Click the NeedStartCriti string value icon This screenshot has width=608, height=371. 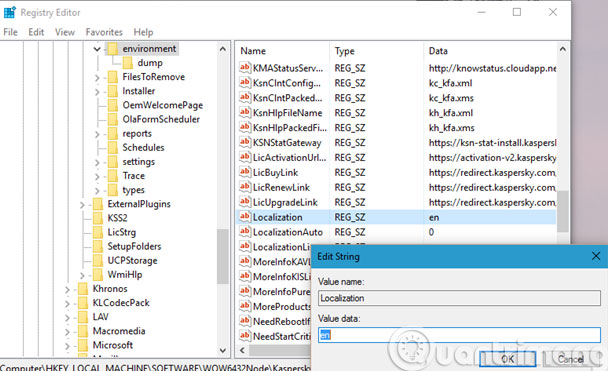245,336
